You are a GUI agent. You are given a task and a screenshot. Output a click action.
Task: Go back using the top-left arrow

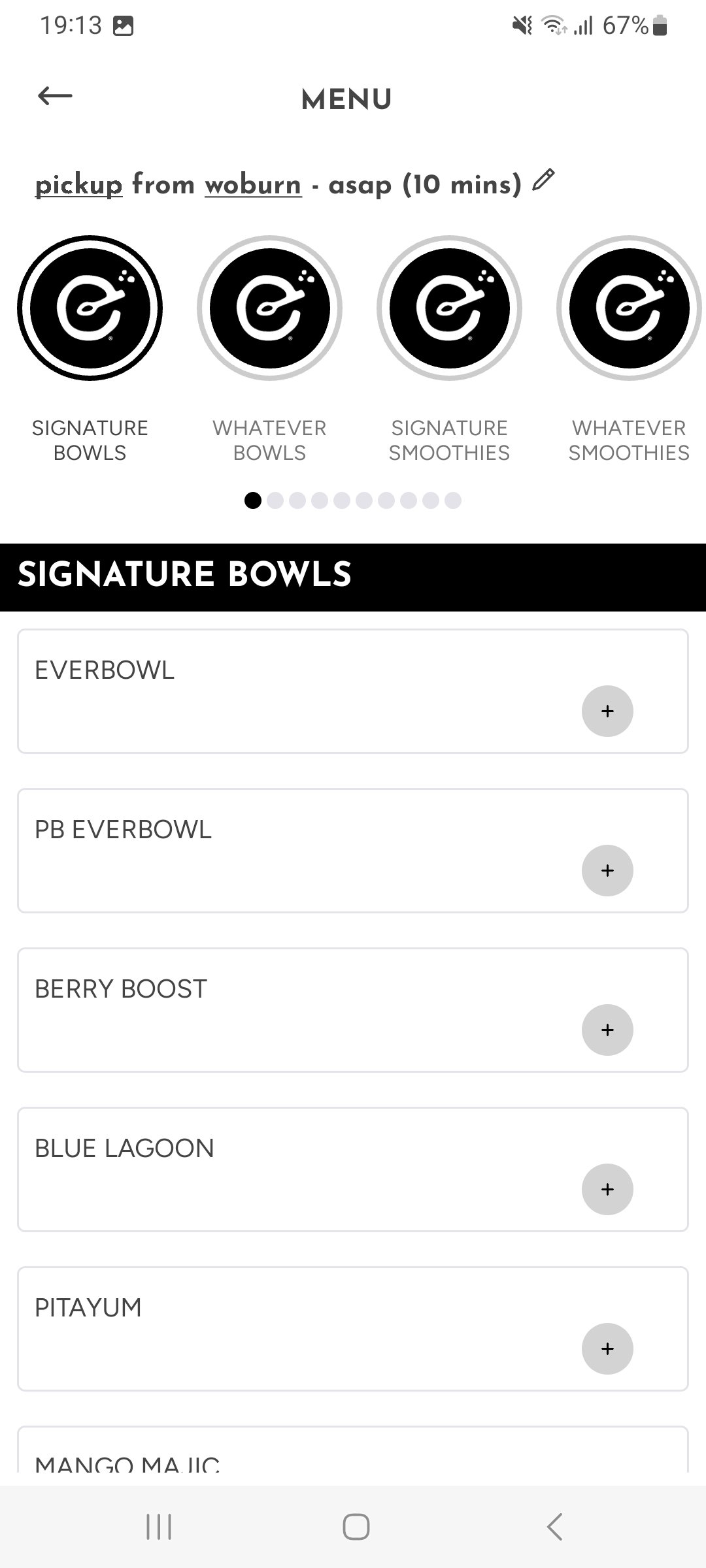(55, 97)
